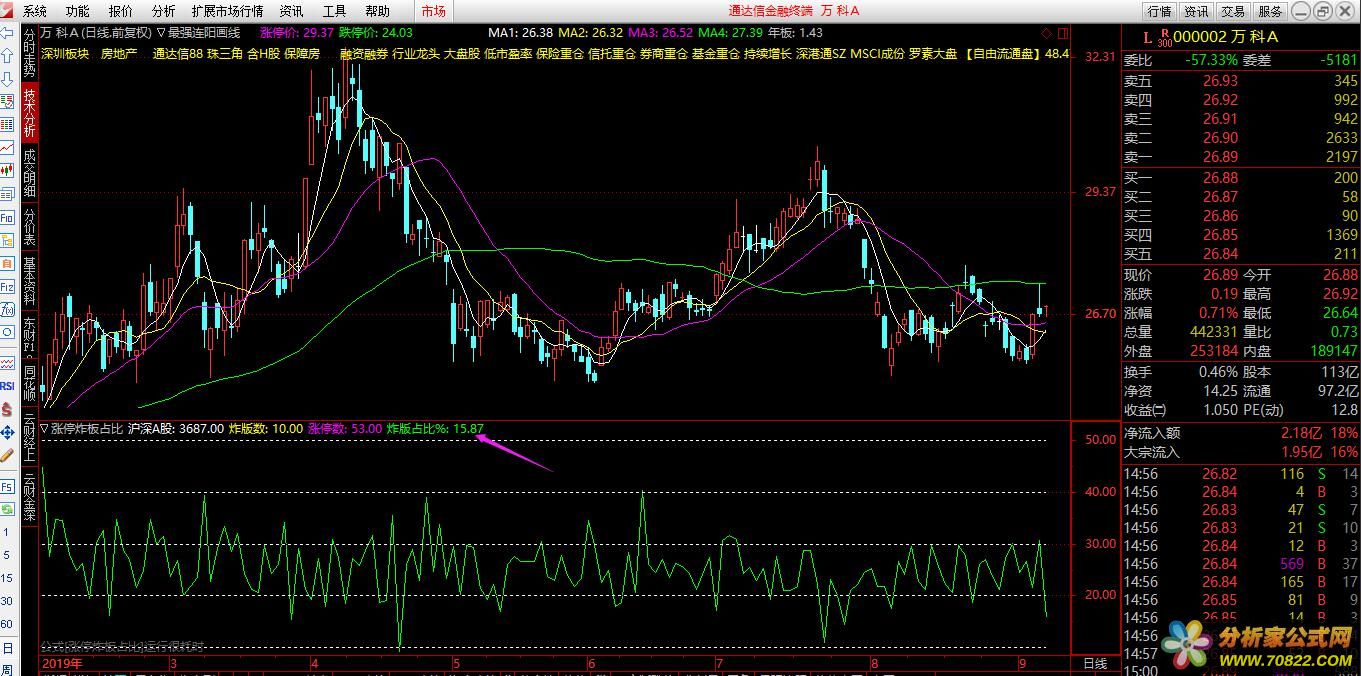The image size is (1361, 676).
Task: Click the 深港通SZ tag
Action: (x=820, y=54)
